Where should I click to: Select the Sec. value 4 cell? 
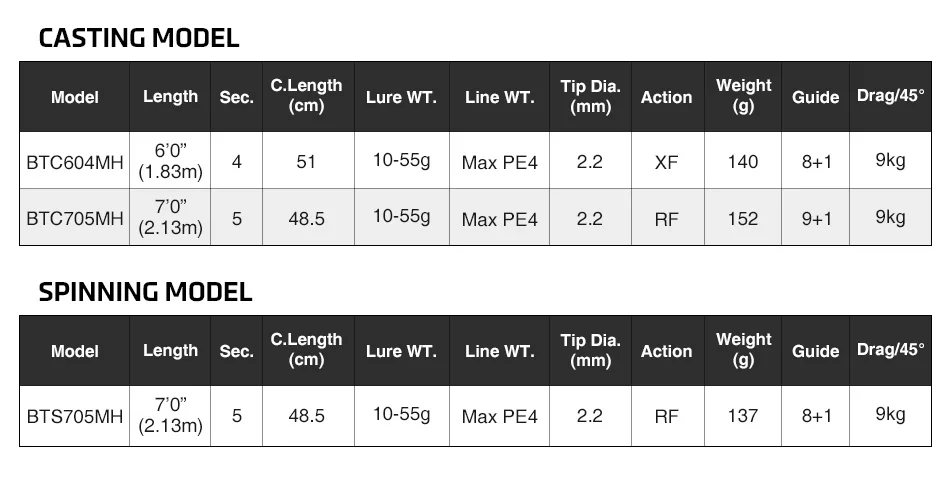coord(236,162)
